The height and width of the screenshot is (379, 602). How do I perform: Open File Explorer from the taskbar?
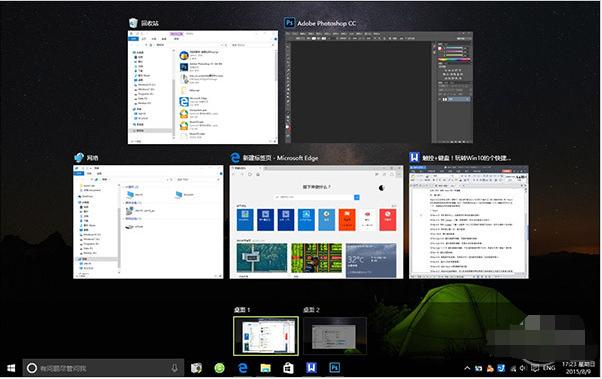click(266, 368)
